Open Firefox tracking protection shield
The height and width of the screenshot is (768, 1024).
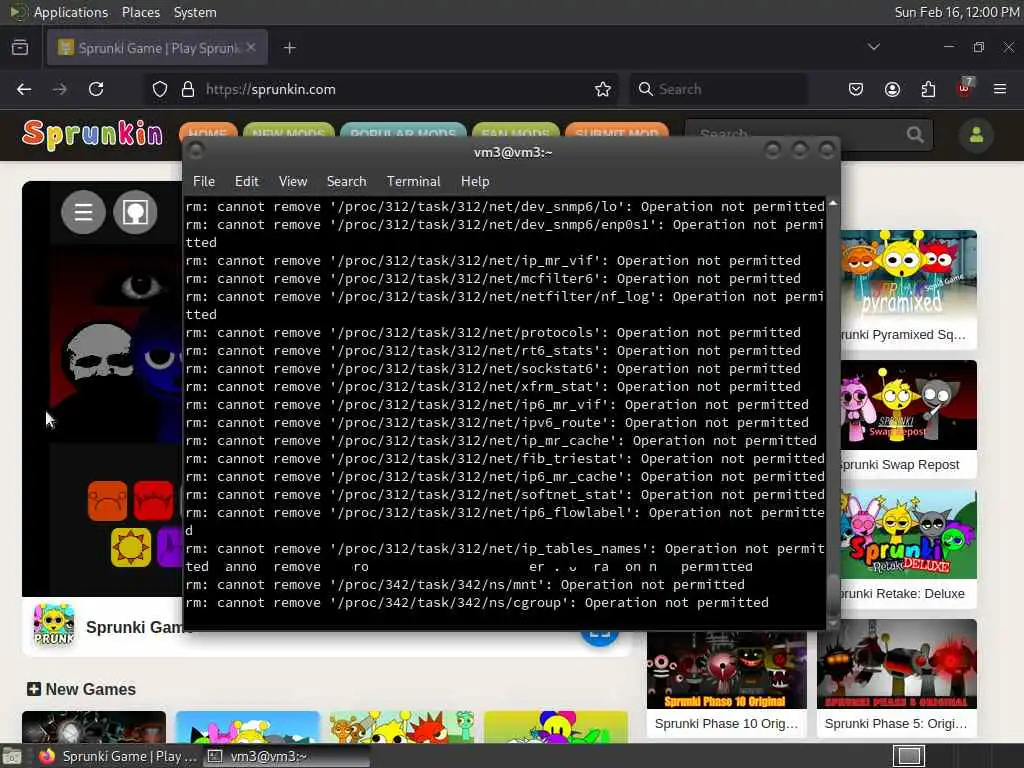tap(160, 89)
